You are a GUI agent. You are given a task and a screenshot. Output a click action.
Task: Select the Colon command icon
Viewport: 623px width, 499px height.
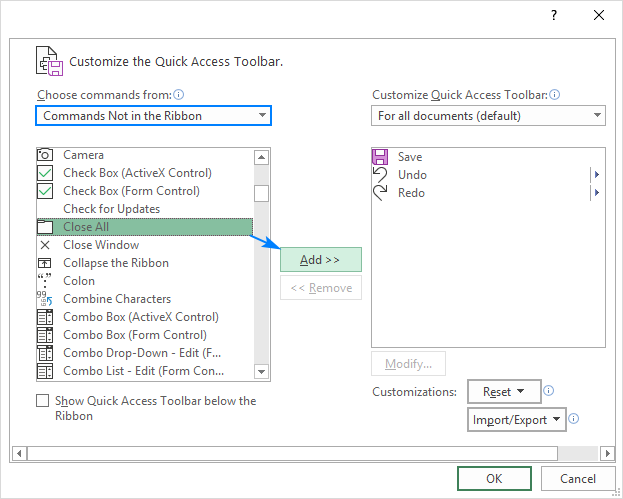[x=45, y=281]
